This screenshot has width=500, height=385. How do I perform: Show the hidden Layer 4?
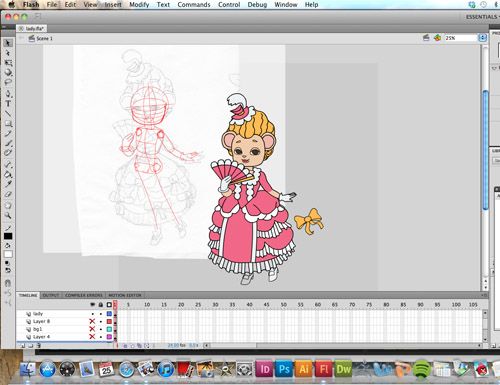coord(92,337)
